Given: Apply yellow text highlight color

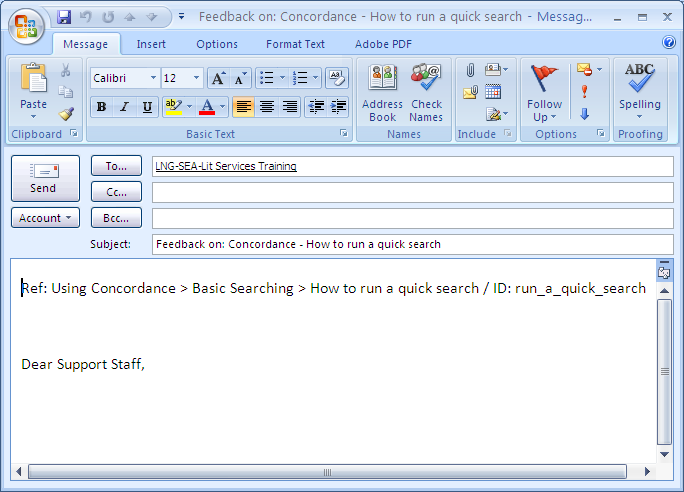Looking at the screenshot, I should coord(174,106).
